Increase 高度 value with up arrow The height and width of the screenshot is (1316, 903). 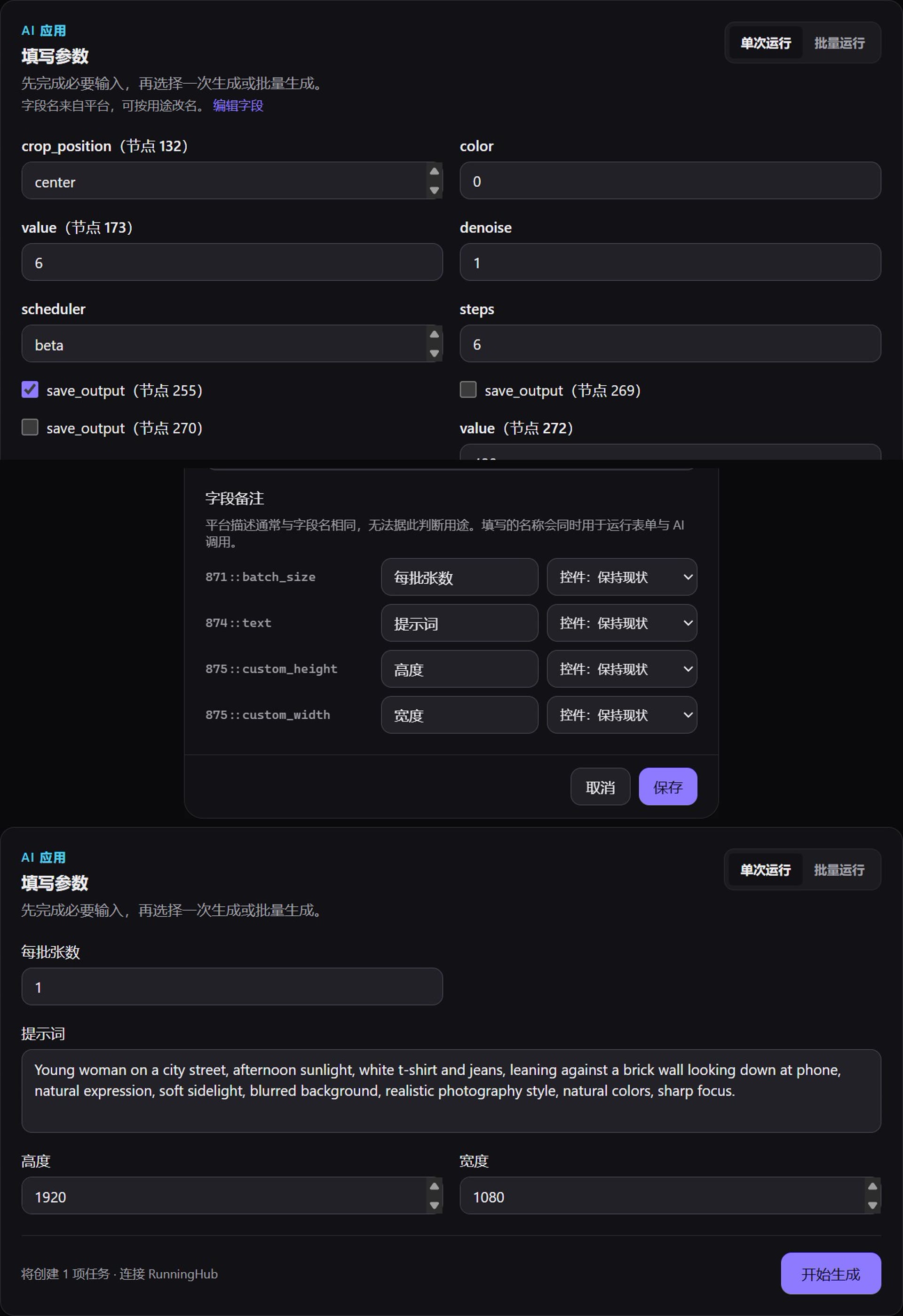pyautogui.click(x=434, y=1186)
